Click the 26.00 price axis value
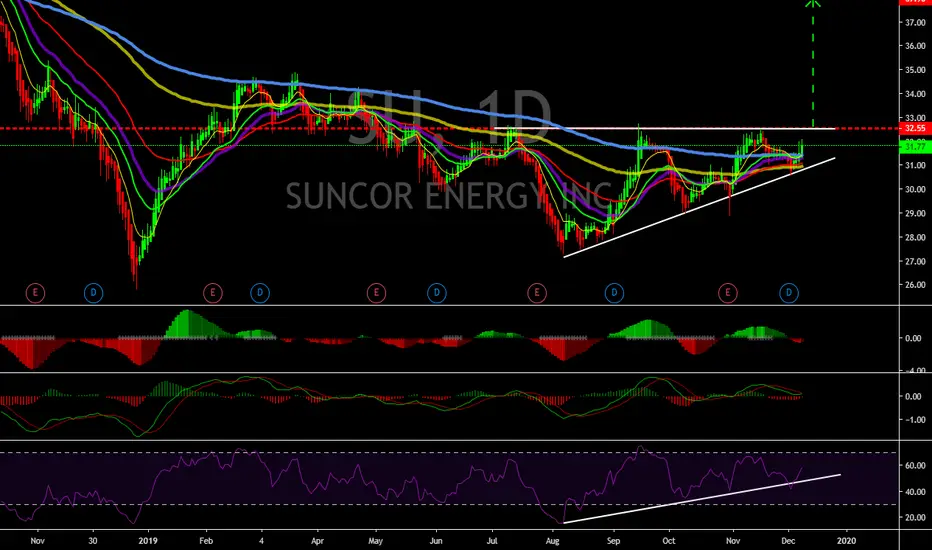Viewport: 932px width, 550px height. point(915,285)
